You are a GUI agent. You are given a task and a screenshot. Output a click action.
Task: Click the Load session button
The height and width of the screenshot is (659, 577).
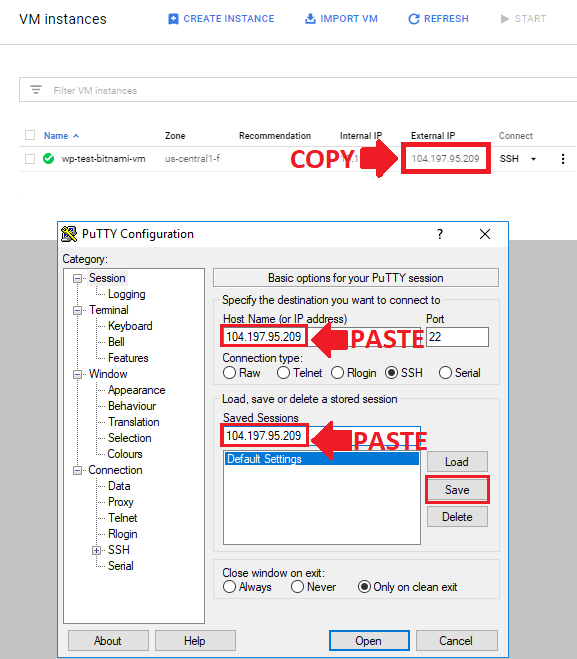click(x=457, y=461)
